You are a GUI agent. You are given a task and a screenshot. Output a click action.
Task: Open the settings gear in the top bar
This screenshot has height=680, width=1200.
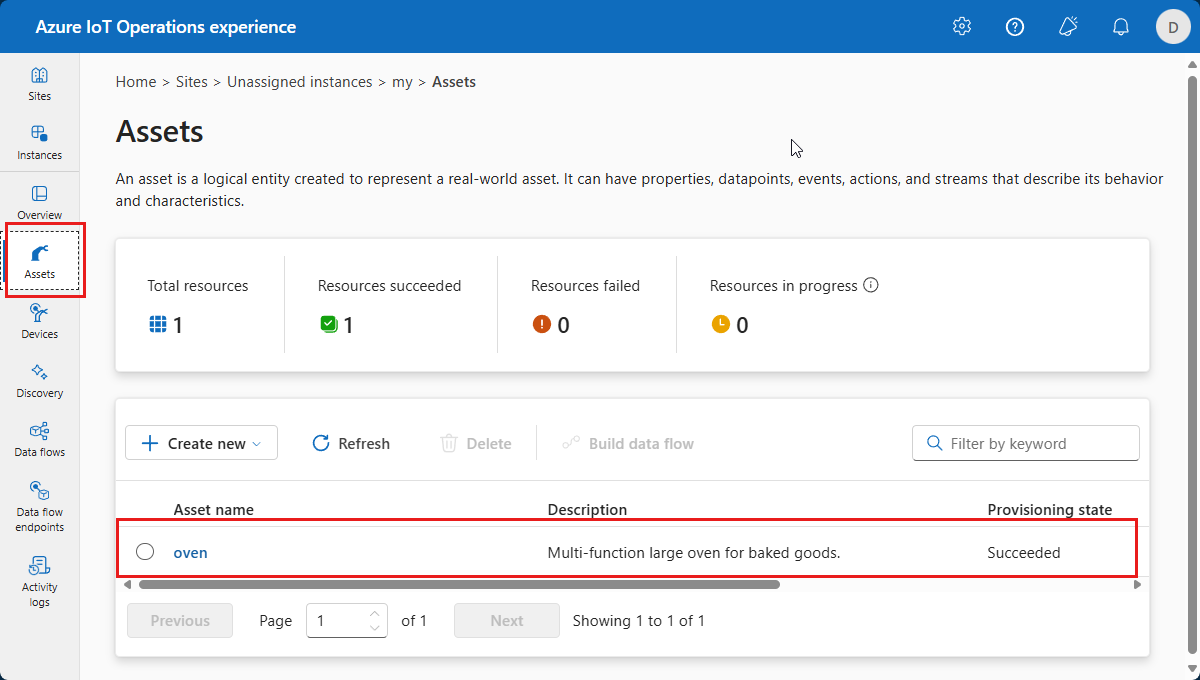coord(961,26)
